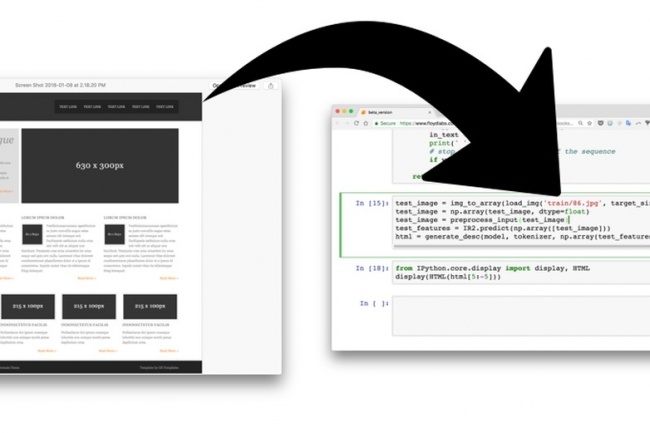Click the in_text line in the top cell
The image size is (650, 433).
pyautogui.click(x=444, y=135)
